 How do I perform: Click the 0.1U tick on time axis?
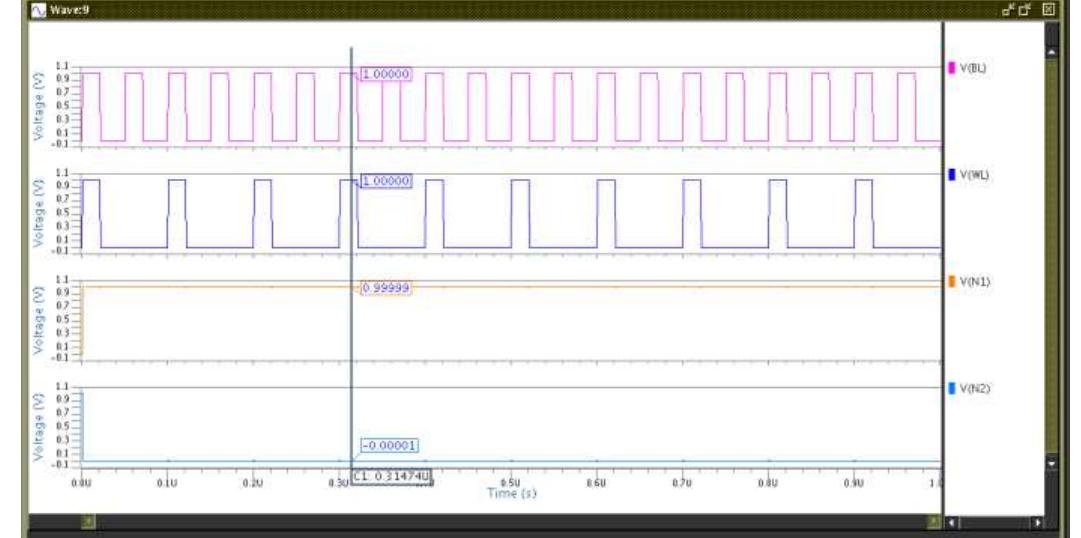pos(168,484)
